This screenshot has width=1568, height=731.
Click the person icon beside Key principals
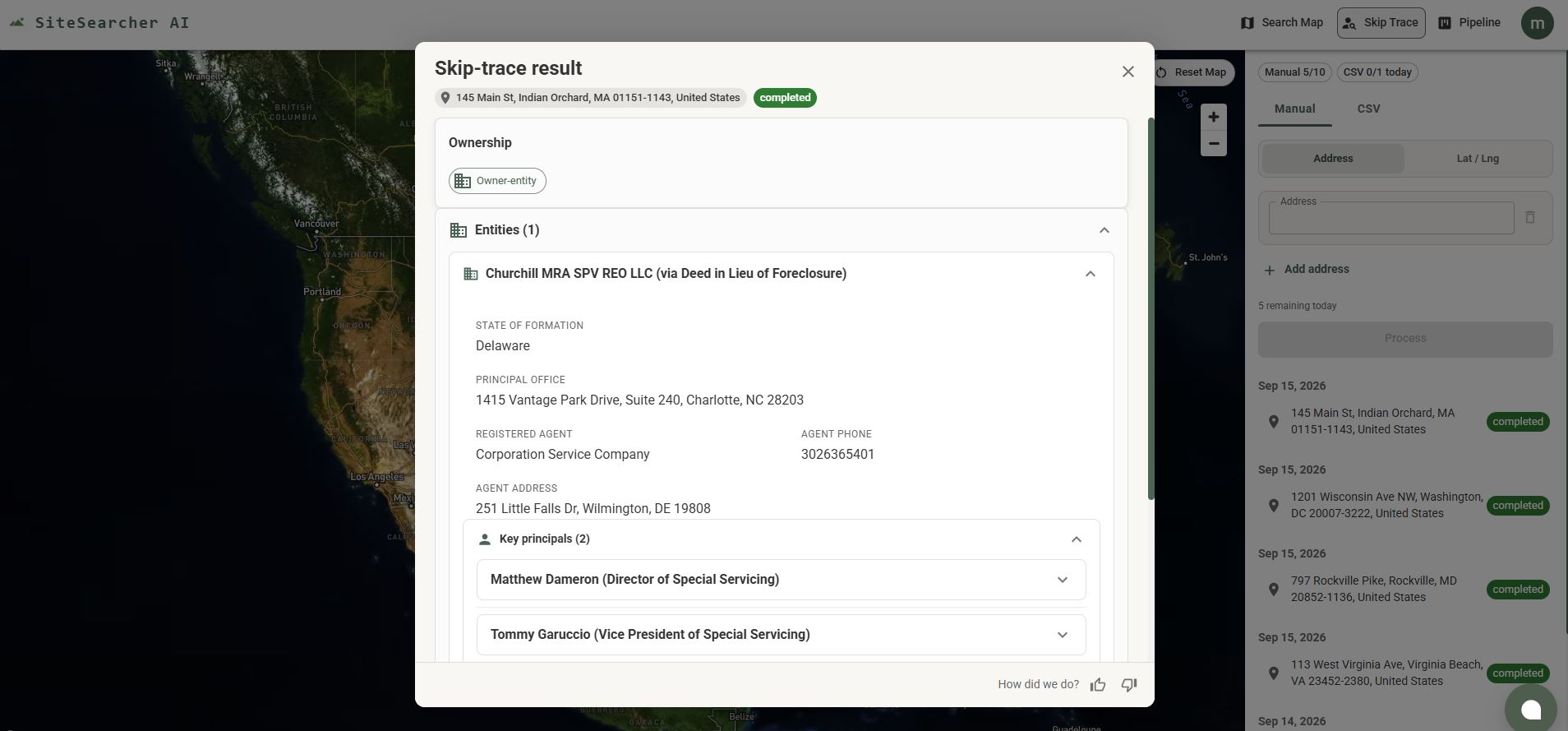click(x=484, y=539)
